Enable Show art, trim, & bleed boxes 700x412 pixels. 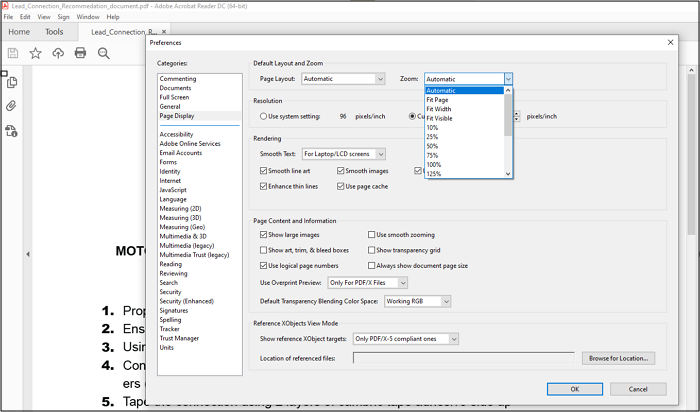pyautogui.click(x=263, y=250)
